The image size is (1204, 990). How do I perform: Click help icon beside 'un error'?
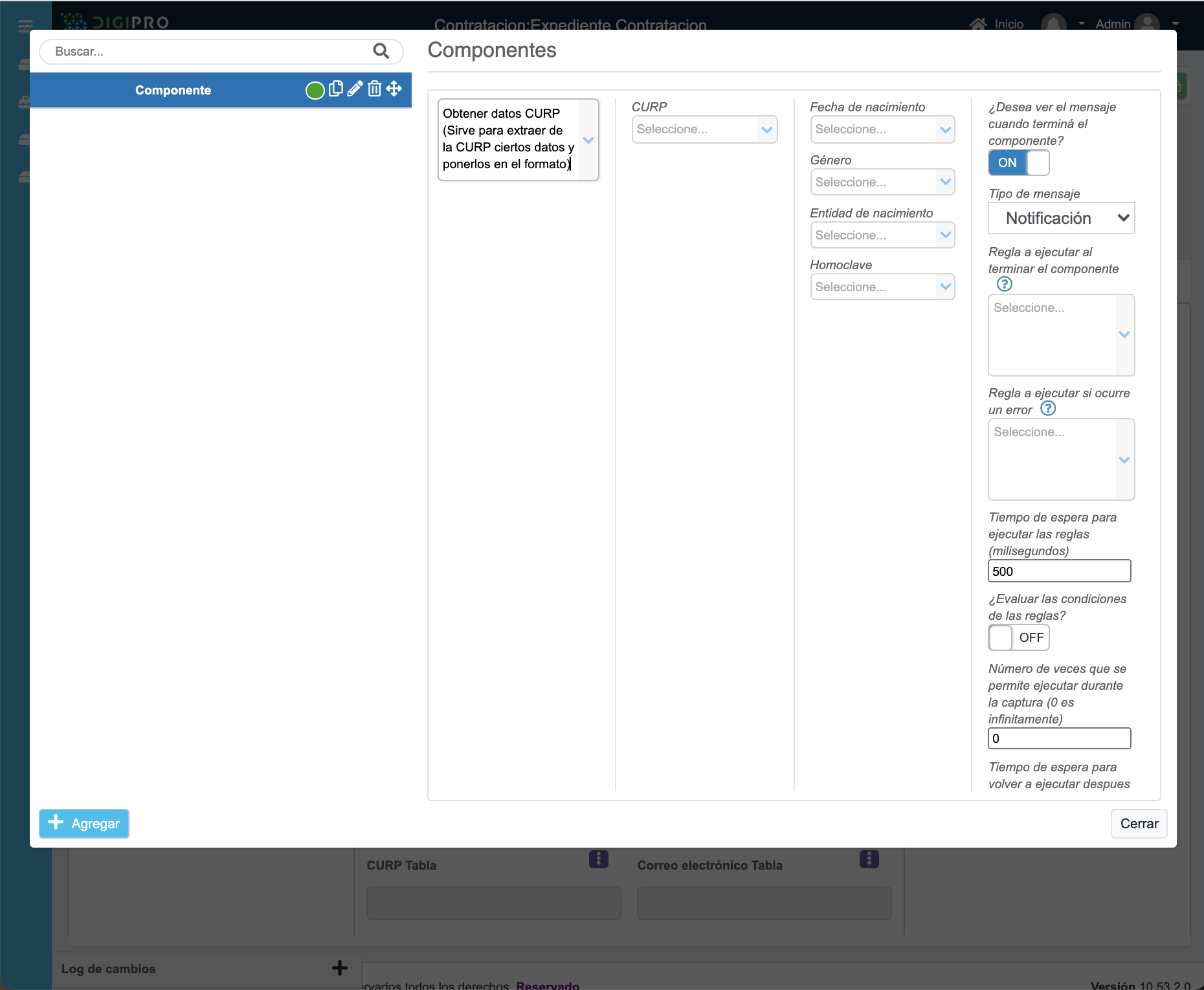click(x=1047, y=409)
